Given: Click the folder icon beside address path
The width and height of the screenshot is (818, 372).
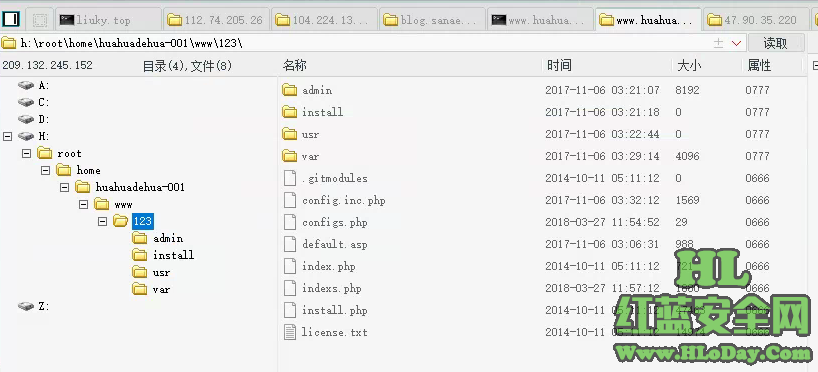Looking at the screenshot, I should (9, 43).
